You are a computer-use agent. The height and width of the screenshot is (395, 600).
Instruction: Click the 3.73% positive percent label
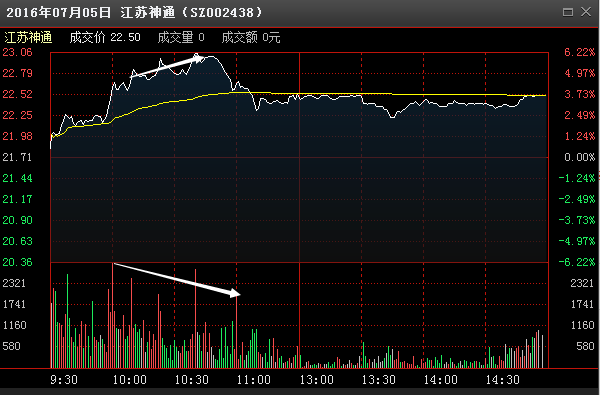tap(580, 94)
